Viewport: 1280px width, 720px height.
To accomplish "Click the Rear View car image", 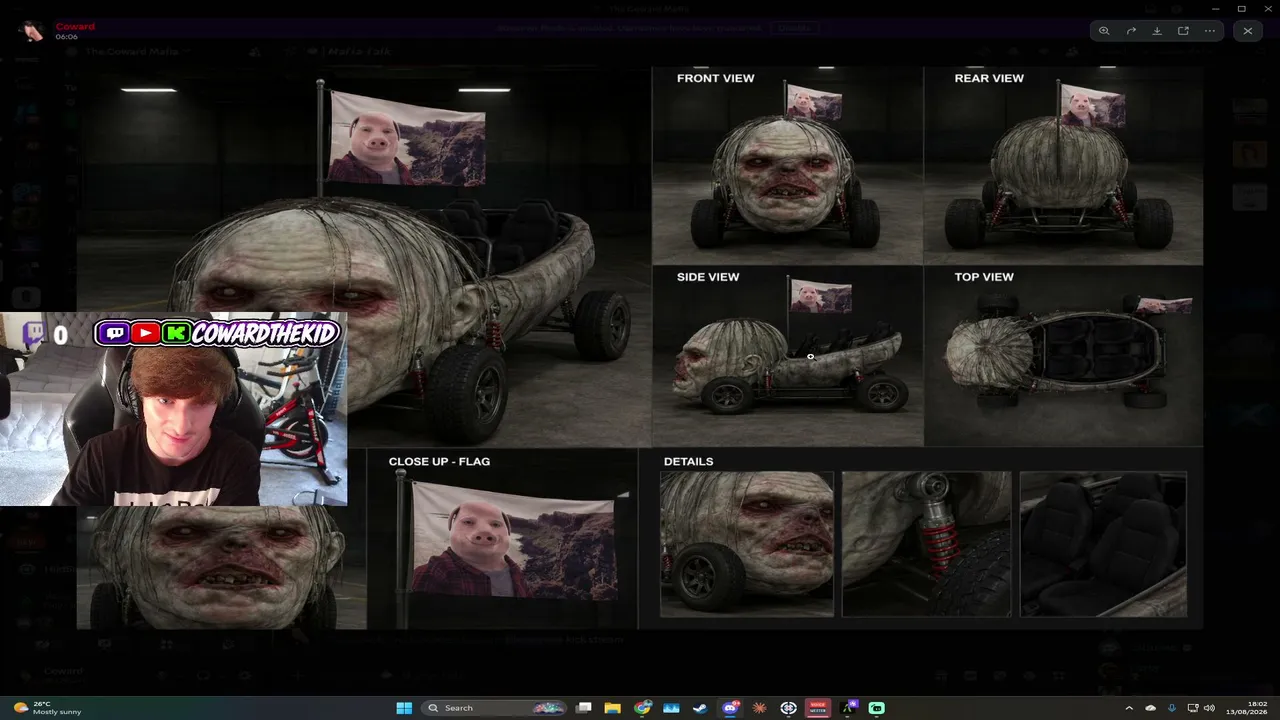I will click(1063, 166).
